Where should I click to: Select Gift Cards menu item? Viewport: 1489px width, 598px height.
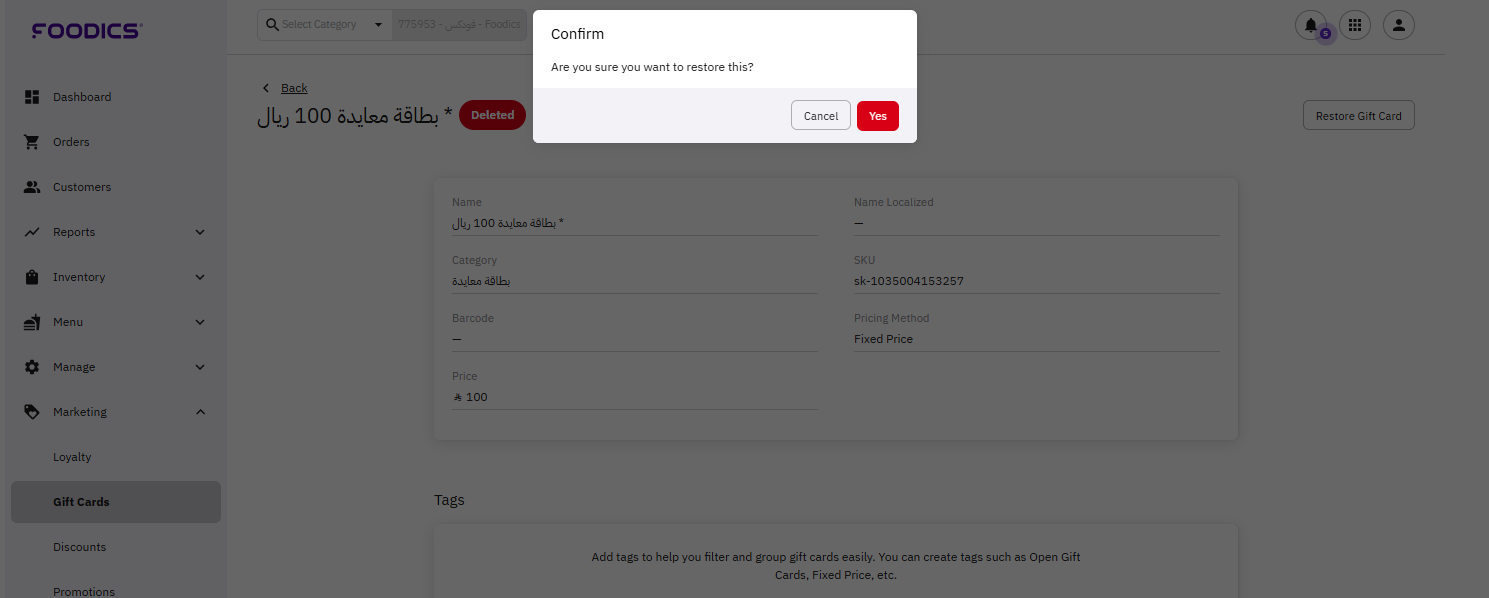(x=81, y=502)
